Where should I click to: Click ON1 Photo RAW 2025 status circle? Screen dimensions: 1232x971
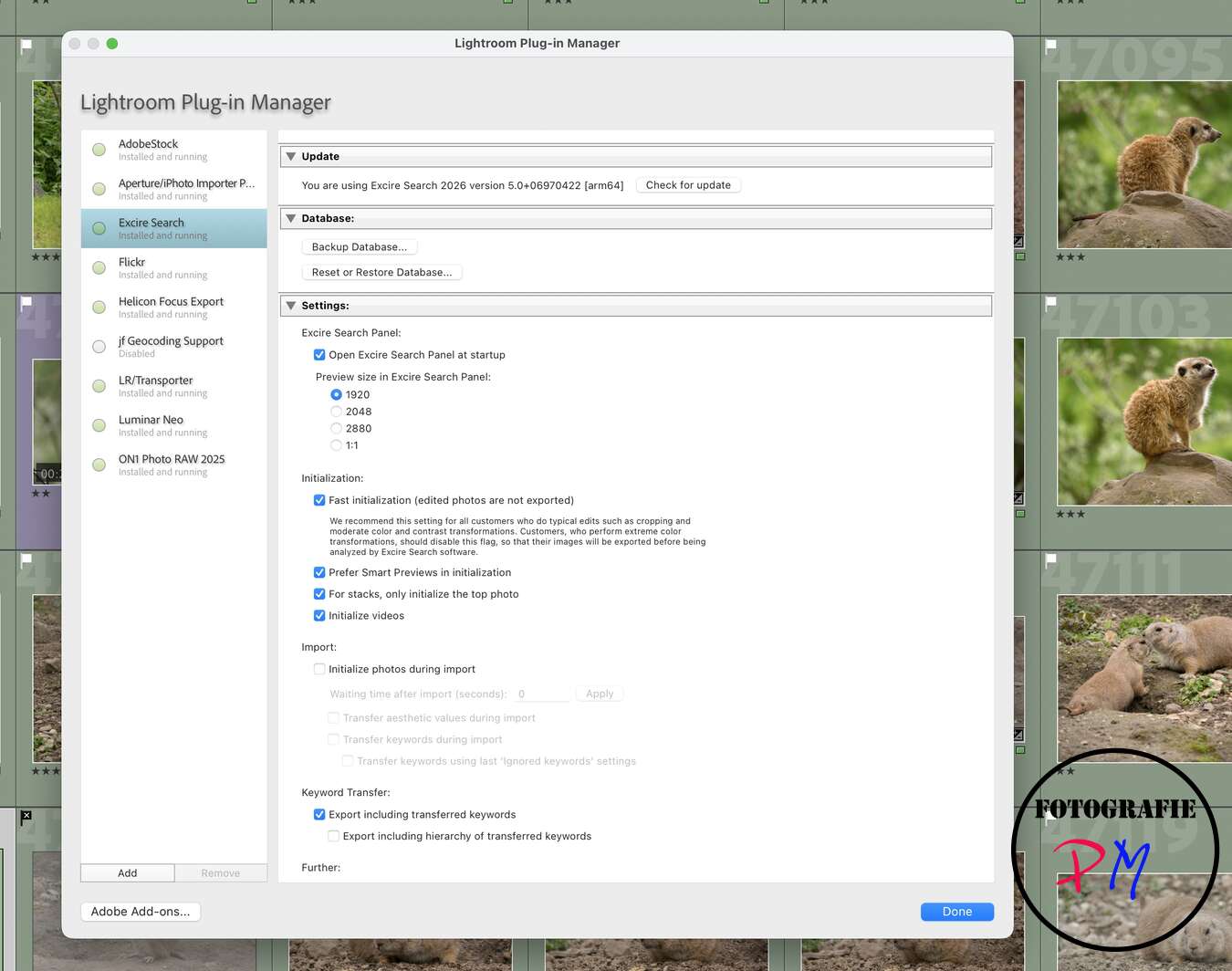pyautogui.click(x=99, y=465)
